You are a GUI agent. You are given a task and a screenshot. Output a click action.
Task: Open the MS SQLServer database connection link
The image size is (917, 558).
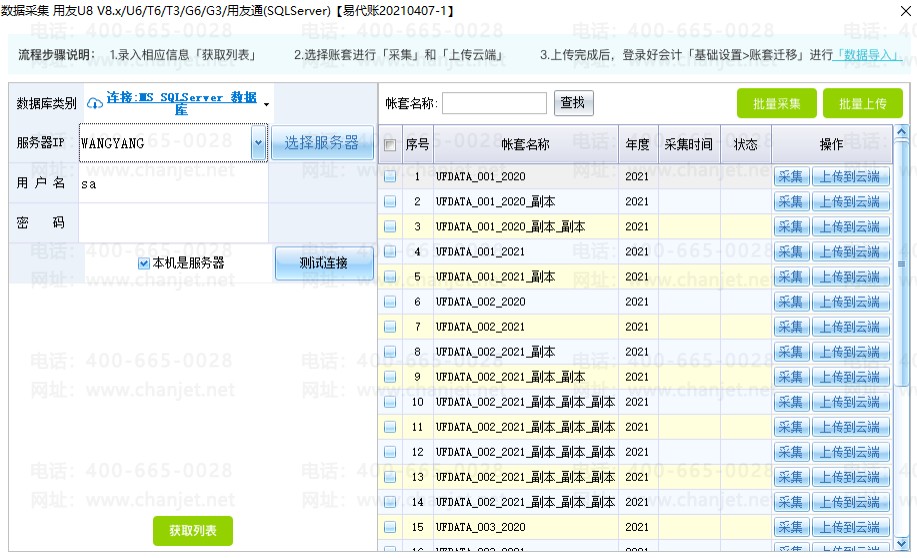[x=181, y=103]
